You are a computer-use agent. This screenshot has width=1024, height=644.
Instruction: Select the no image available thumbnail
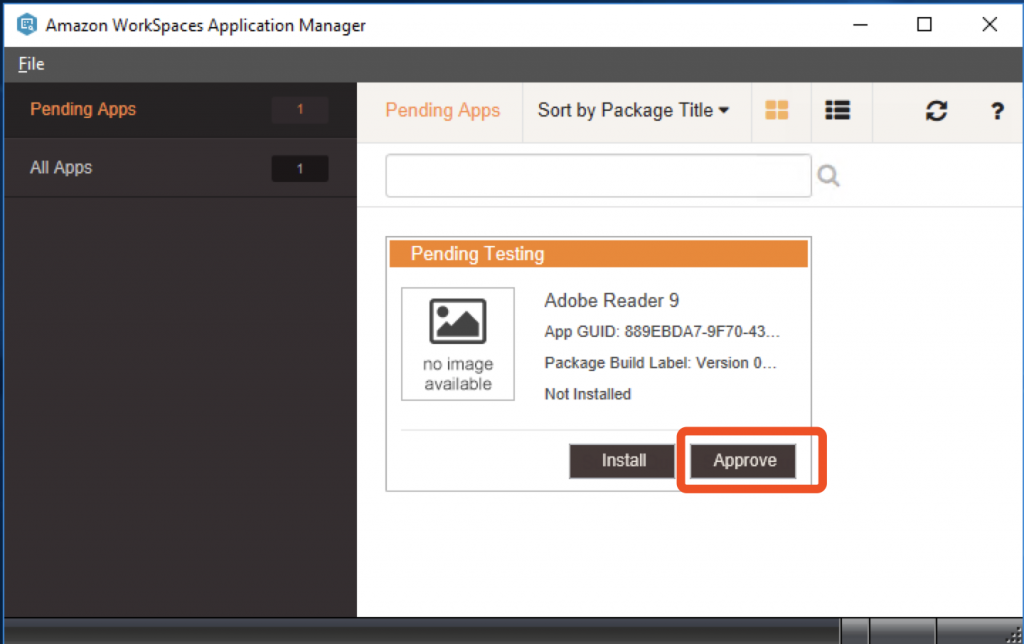[x=458, y=344]
